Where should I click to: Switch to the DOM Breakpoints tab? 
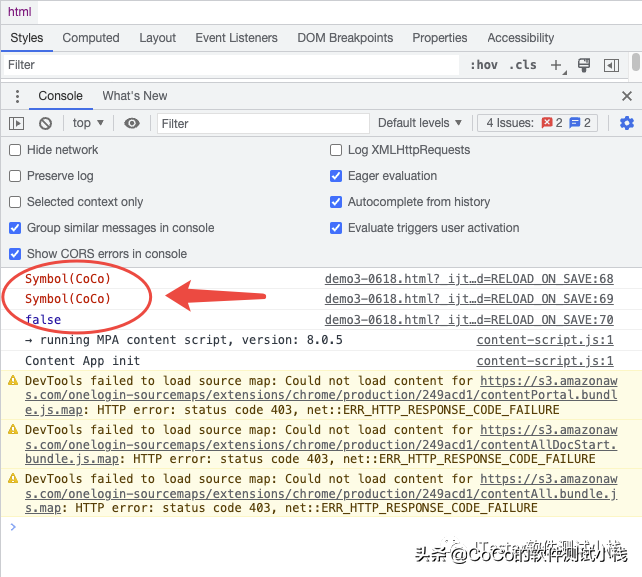[x=345, y=38]
